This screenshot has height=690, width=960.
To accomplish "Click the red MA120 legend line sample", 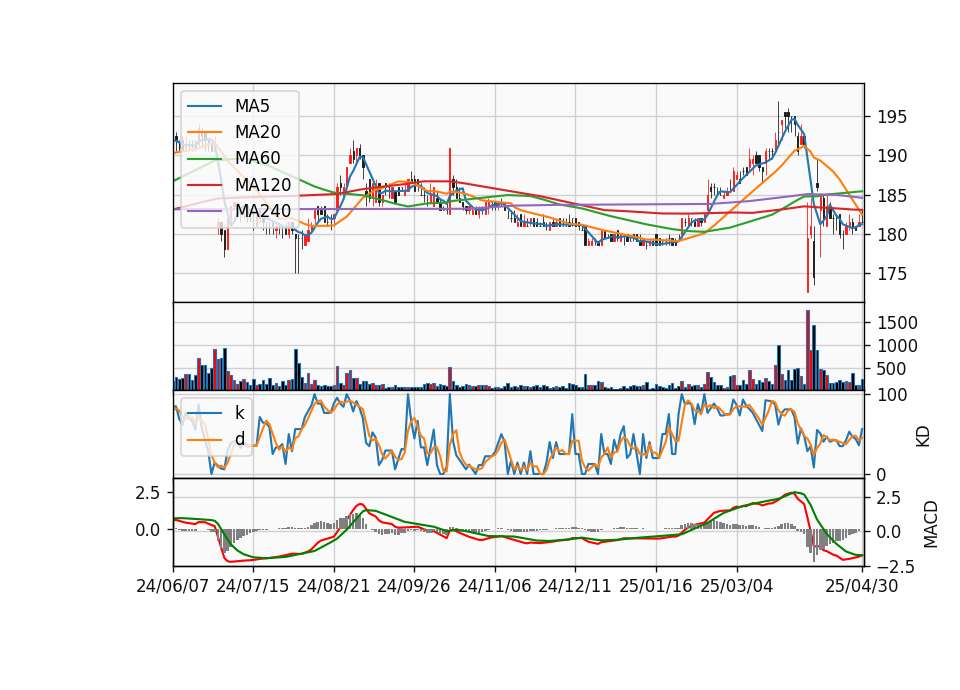I will (204, 185).
